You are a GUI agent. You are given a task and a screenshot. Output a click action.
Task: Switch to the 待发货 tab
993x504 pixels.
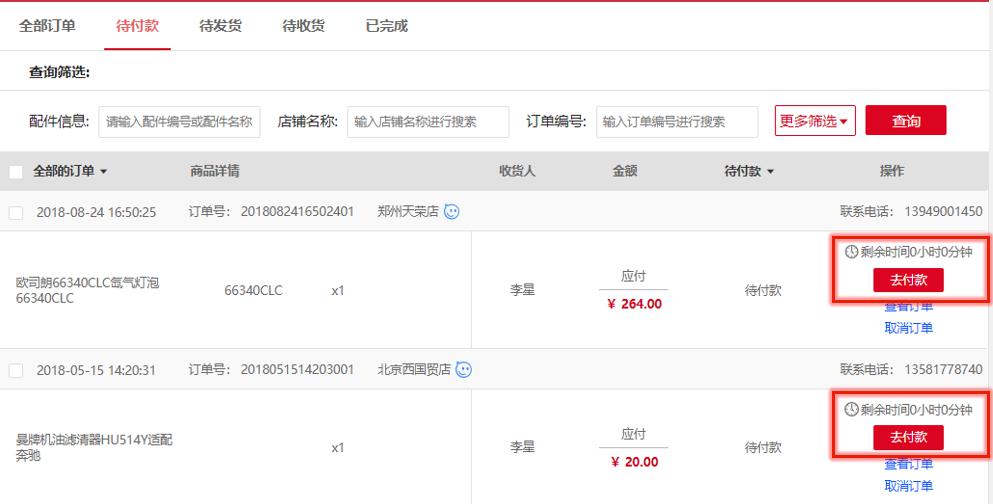coord(220,26)
